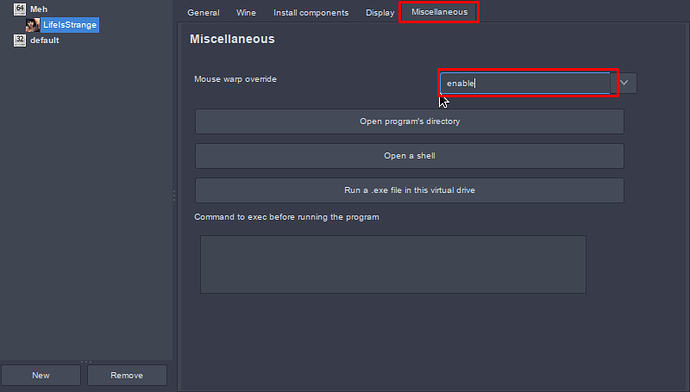Expand the Mouse warp override dropdown arrow
The width and height of the screenshot is (690, 392).
coord(624,83)
